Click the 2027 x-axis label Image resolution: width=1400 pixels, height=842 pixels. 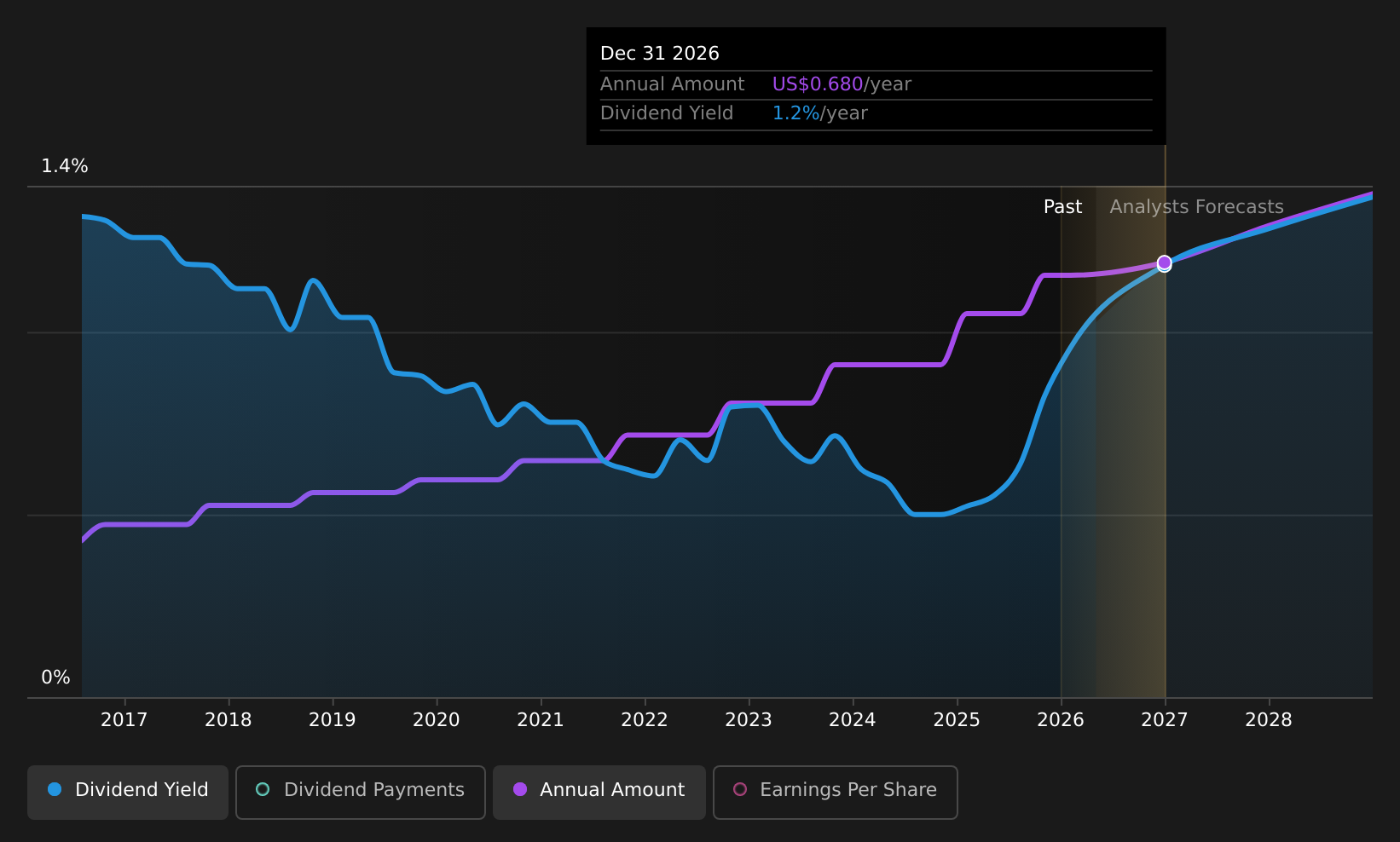1165,720
